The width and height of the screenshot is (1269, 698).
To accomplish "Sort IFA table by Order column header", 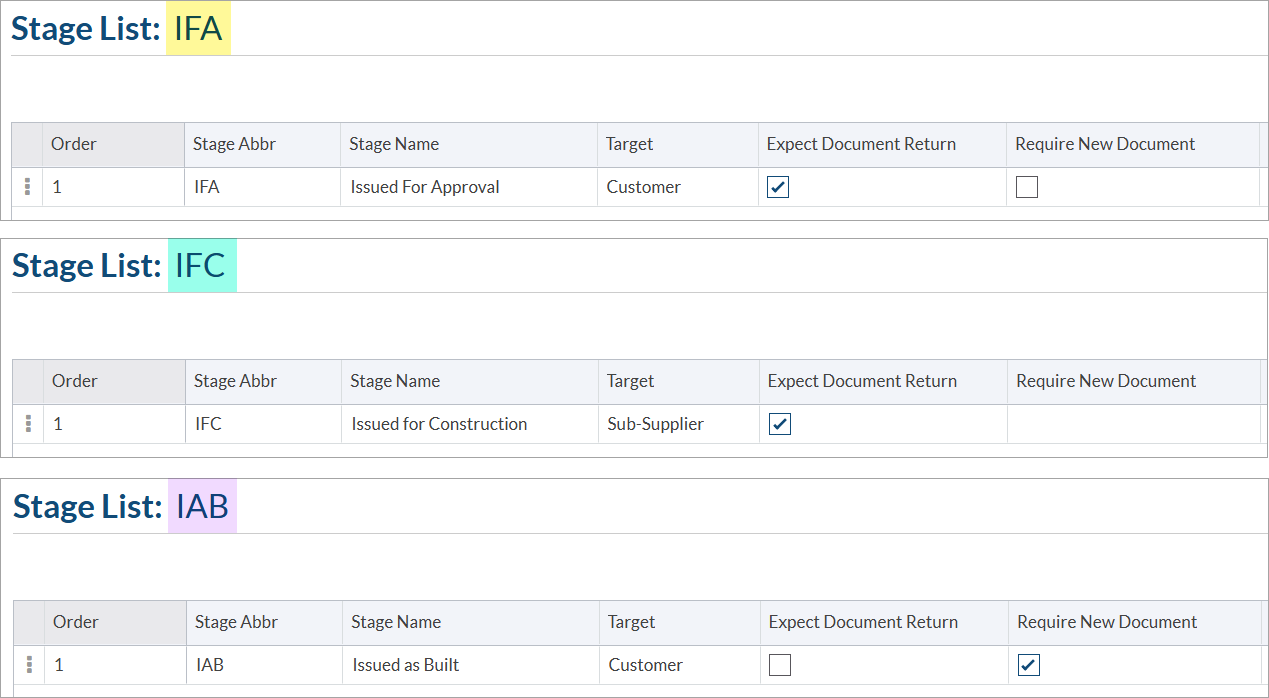I will click(x=74, y=144).
